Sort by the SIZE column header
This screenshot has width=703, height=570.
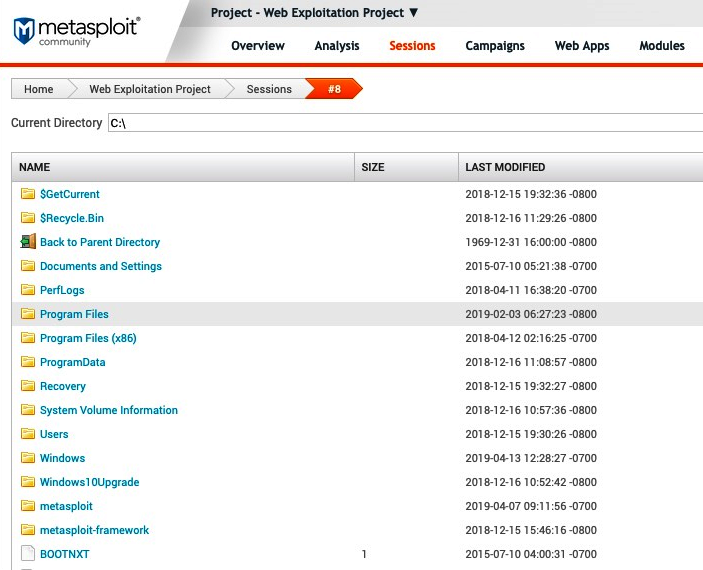pyautogui.click(x=406, y=167)
